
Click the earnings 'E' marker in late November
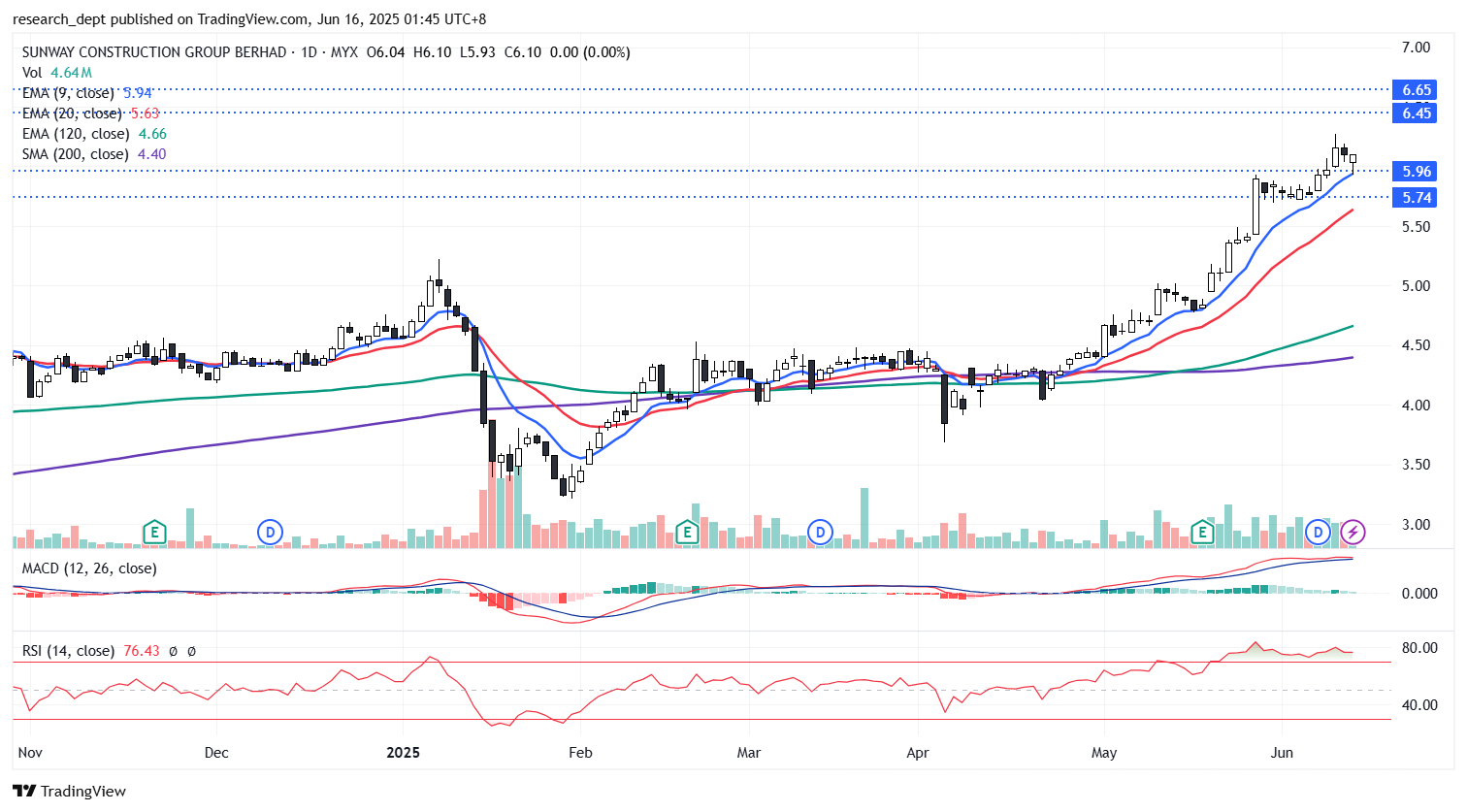click(x=154, y=532)
